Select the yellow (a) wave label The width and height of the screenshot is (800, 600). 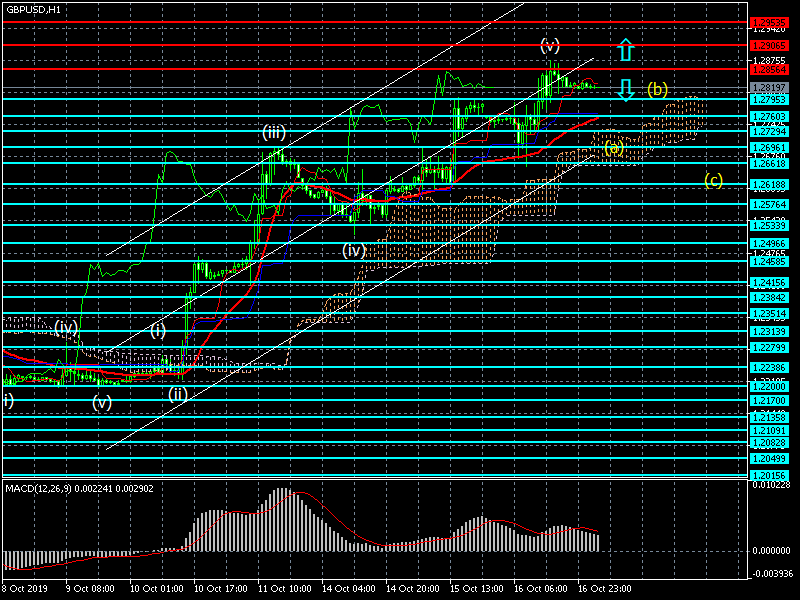click(x=614, y=148)
